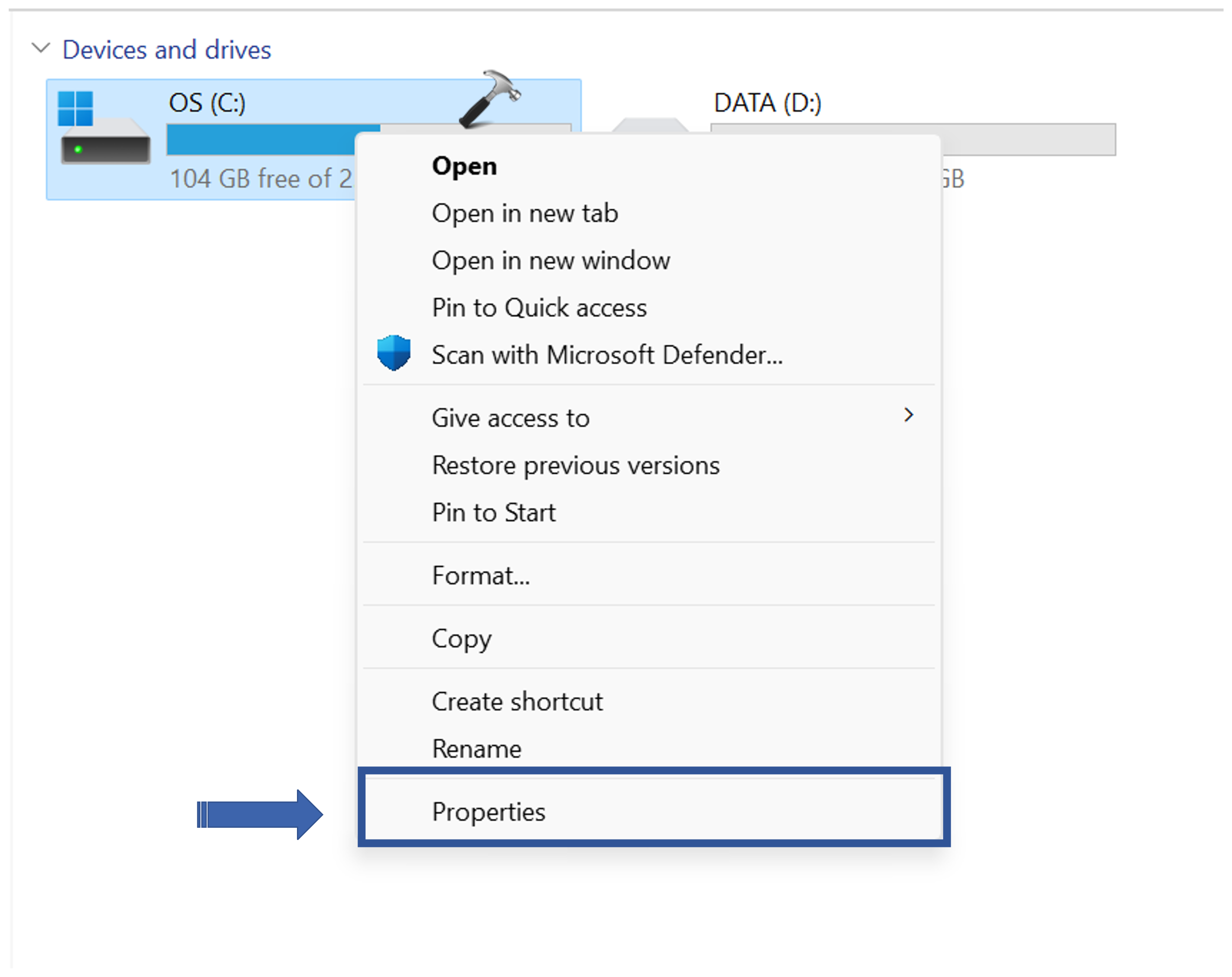The image size is (1232, 977).
Task: Click the Microsoft Defender shield icon
Action: 394,353
